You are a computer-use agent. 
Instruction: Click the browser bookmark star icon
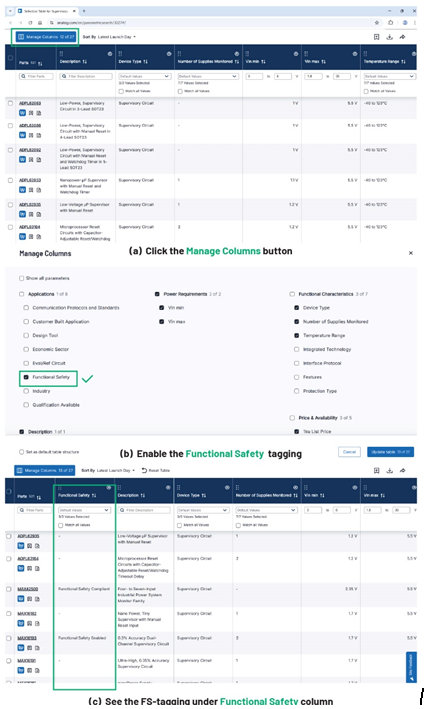tap(377, 22)
